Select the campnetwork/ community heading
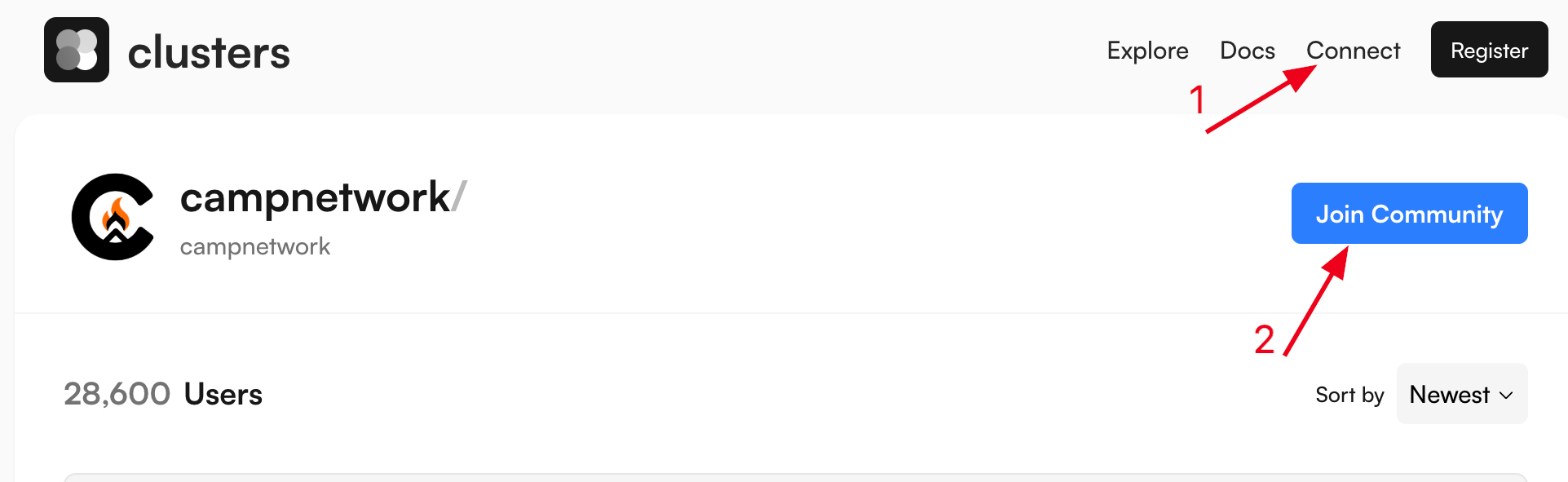Image resolution: width=1568 pixels, height=482 pixels. click(x=323, y=197)
